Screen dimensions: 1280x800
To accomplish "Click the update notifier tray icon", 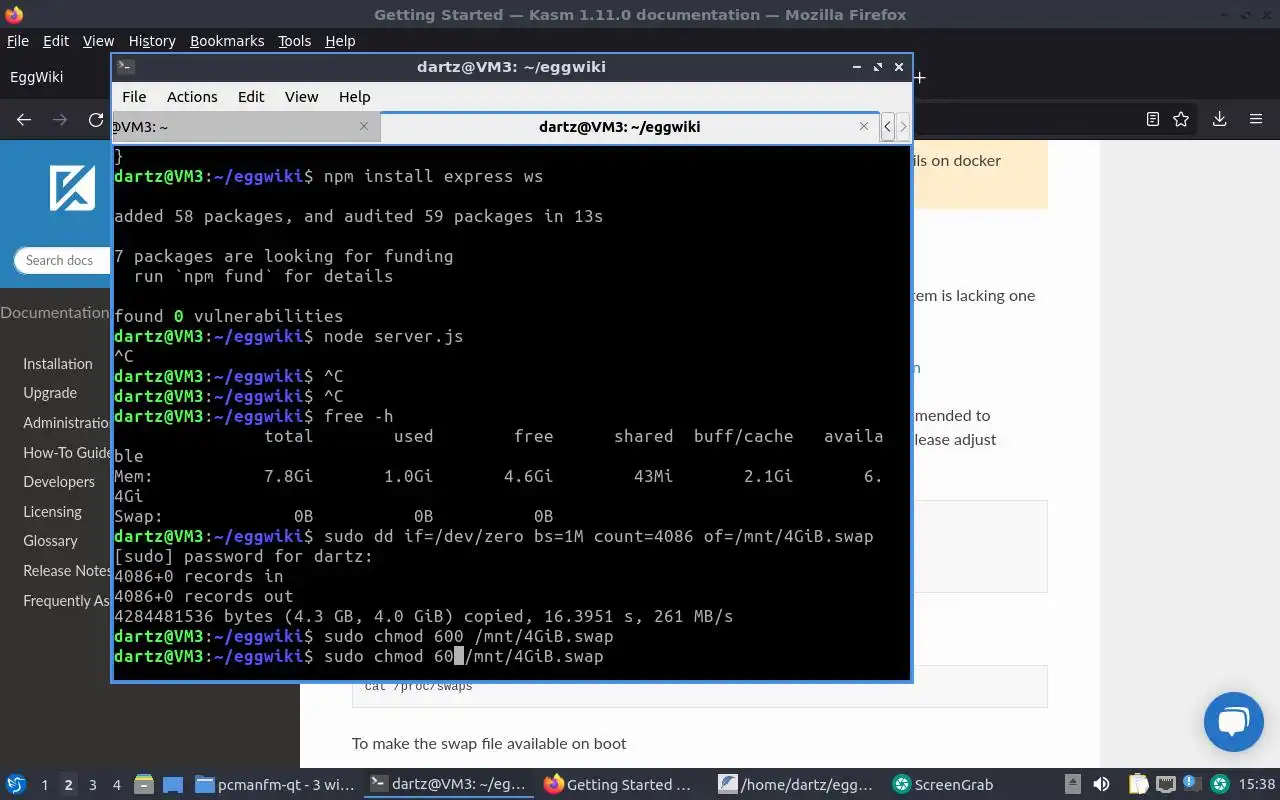I will (1193, 785).
